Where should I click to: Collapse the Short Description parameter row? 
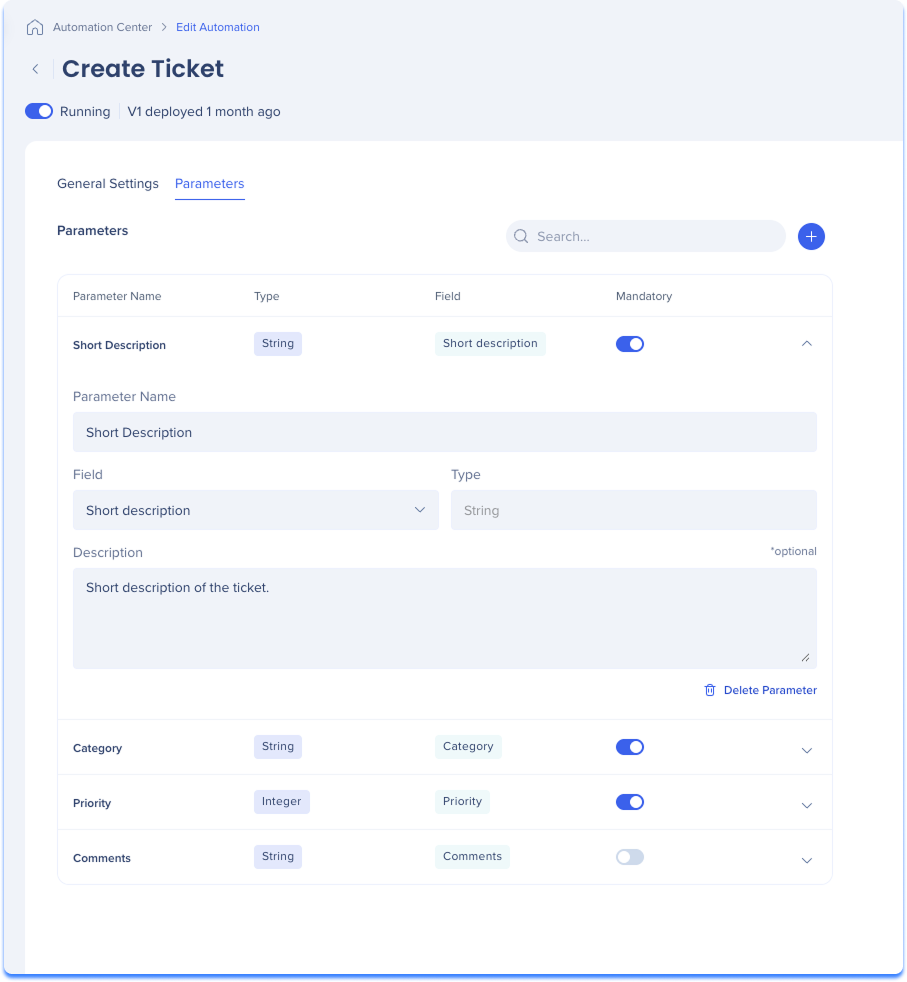click(807, 344)
